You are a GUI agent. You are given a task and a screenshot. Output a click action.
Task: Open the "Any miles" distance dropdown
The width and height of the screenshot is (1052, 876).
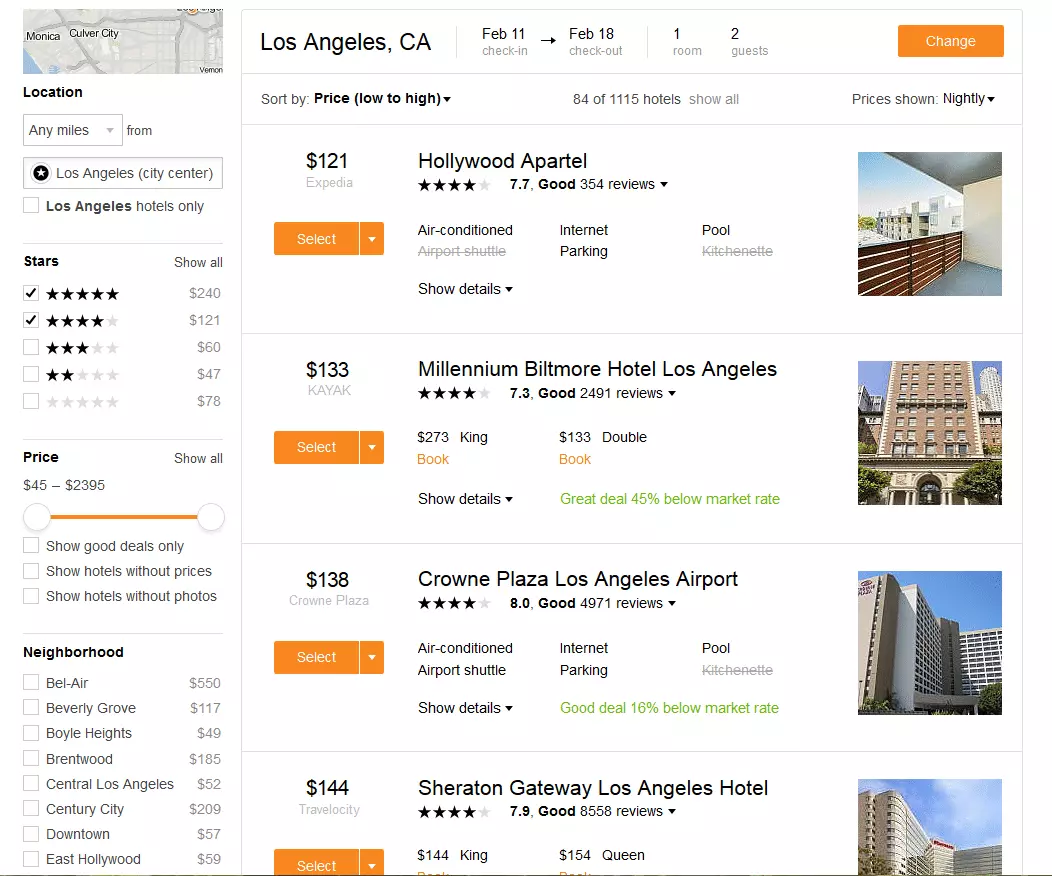pos(72,130)
